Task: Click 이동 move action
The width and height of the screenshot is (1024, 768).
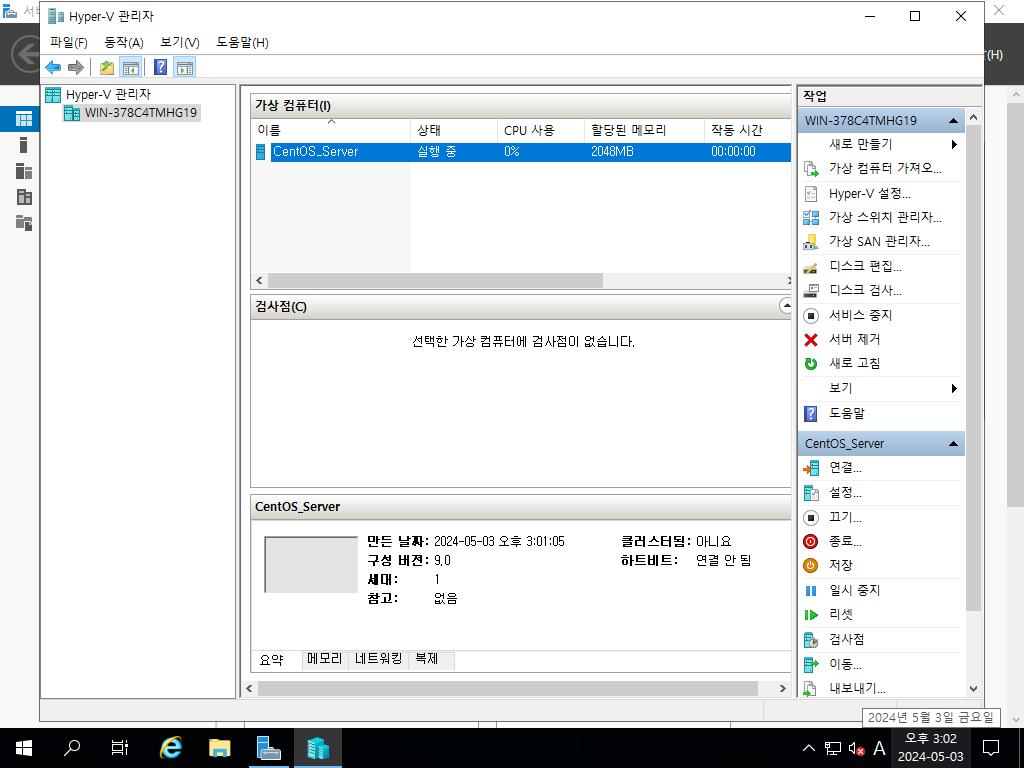Action: coord(845,664)
